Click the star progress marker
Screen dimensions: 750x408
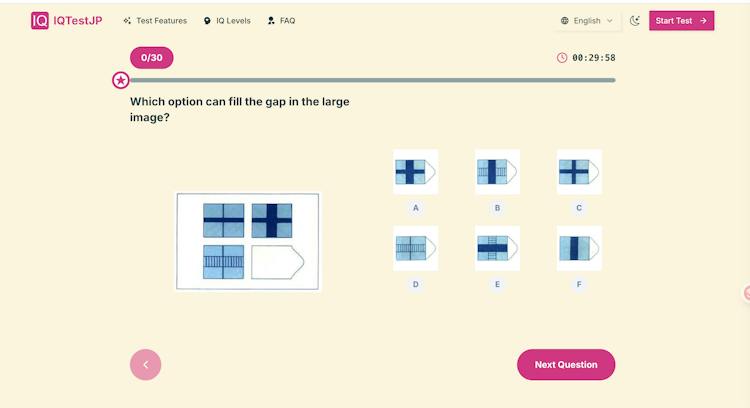point(121,80)
